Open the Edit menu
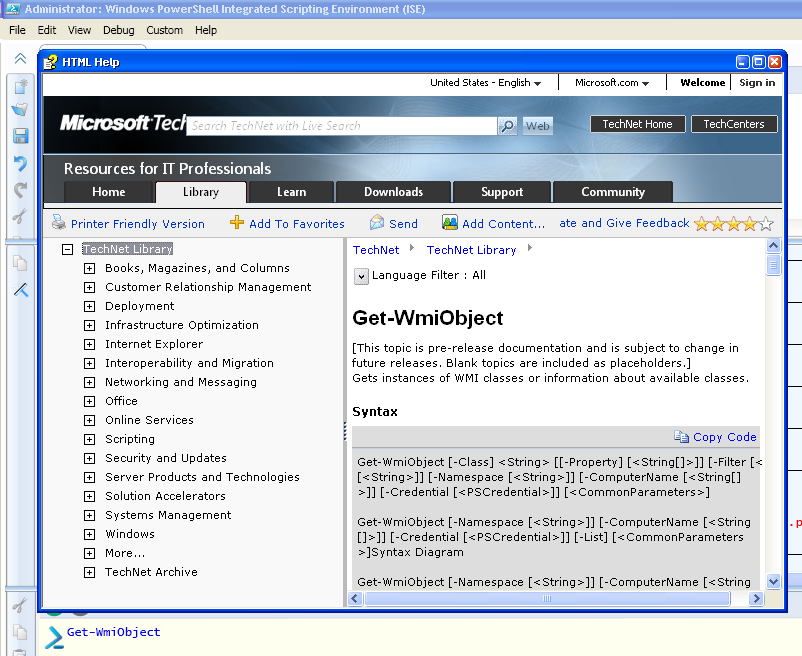 [x=47, y=30]
